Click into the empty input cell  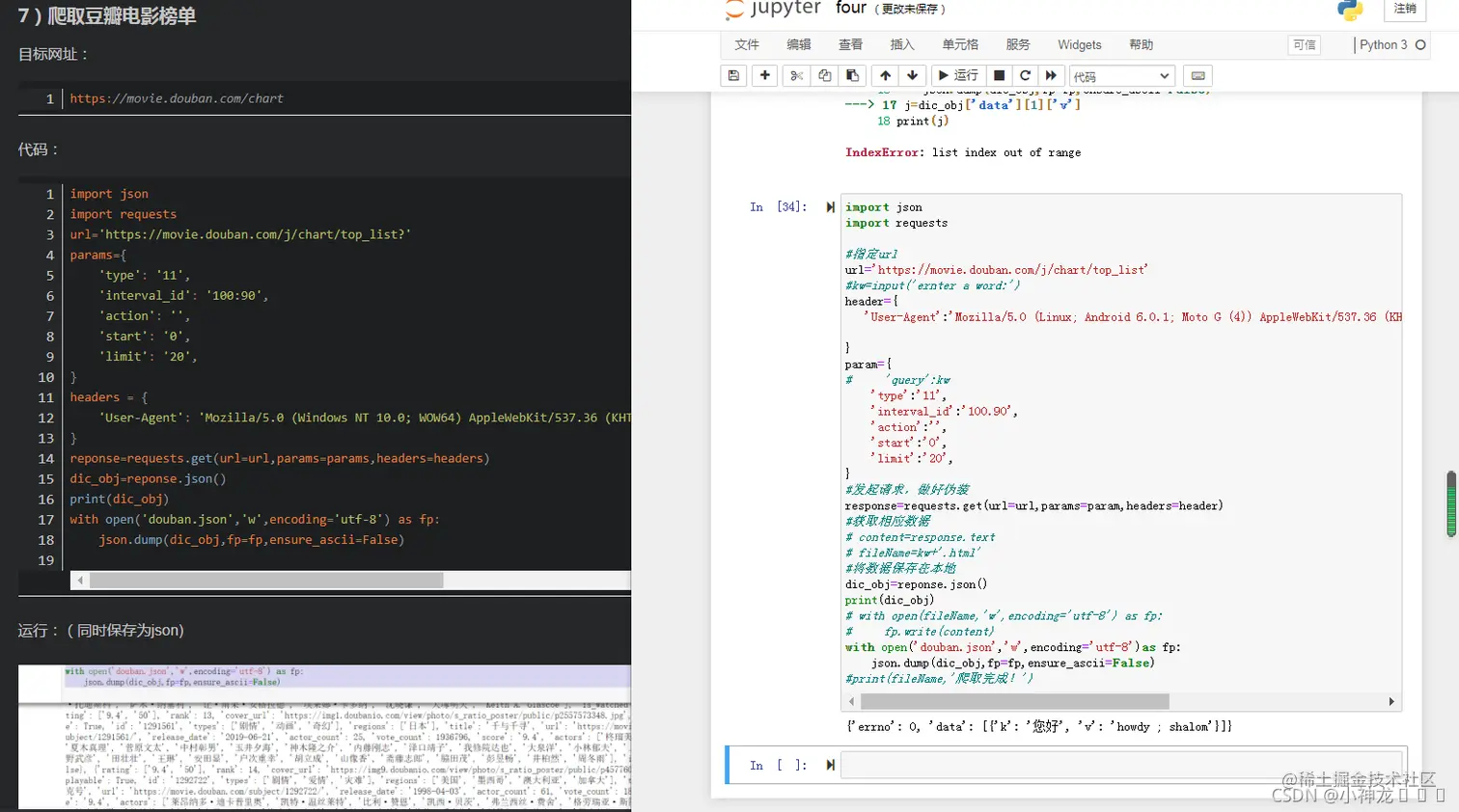pyautogui.click(x=1121, y=765)
